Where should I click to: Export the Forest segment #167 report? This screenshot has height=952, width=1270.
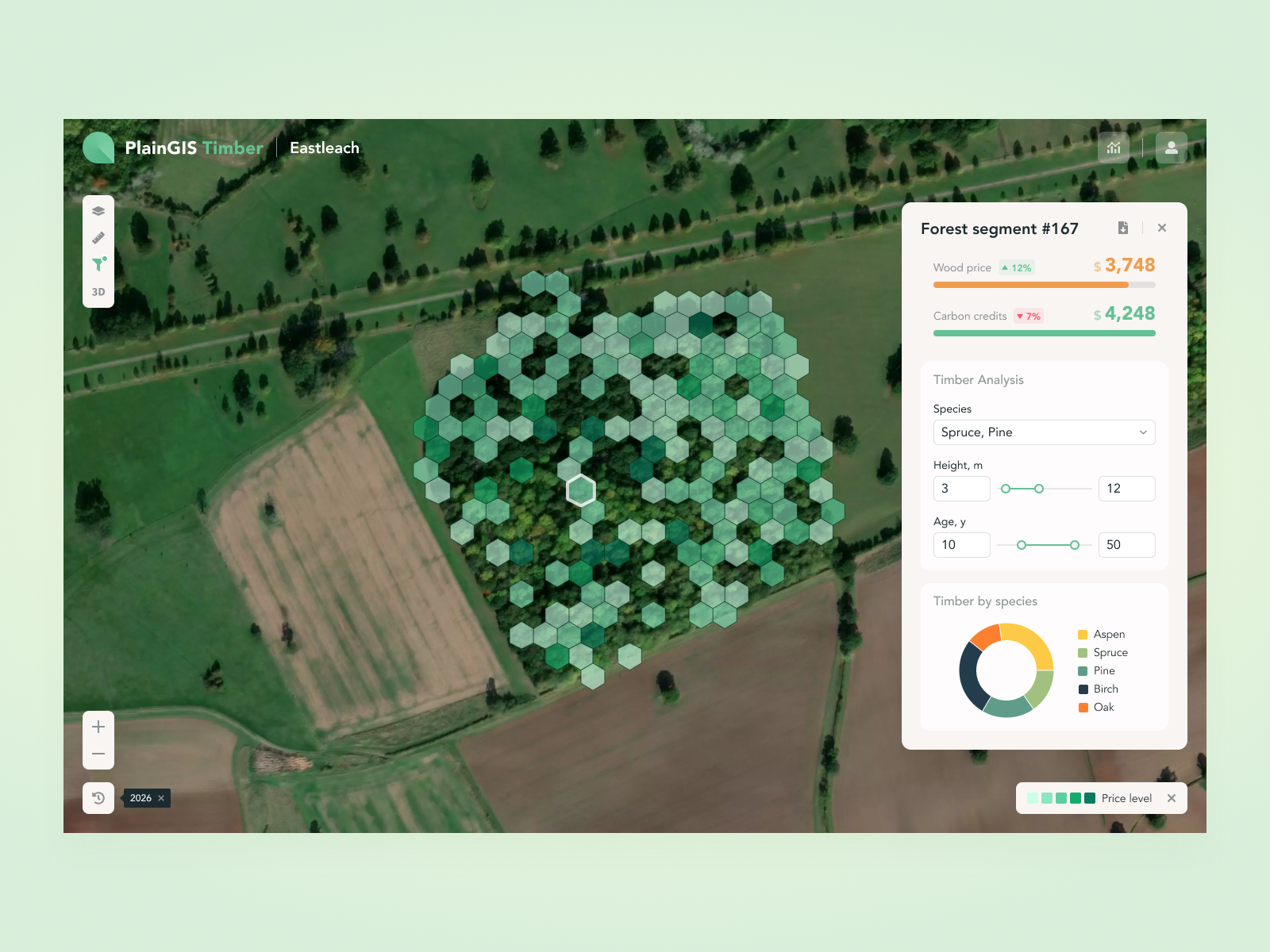pos(1123,228)
